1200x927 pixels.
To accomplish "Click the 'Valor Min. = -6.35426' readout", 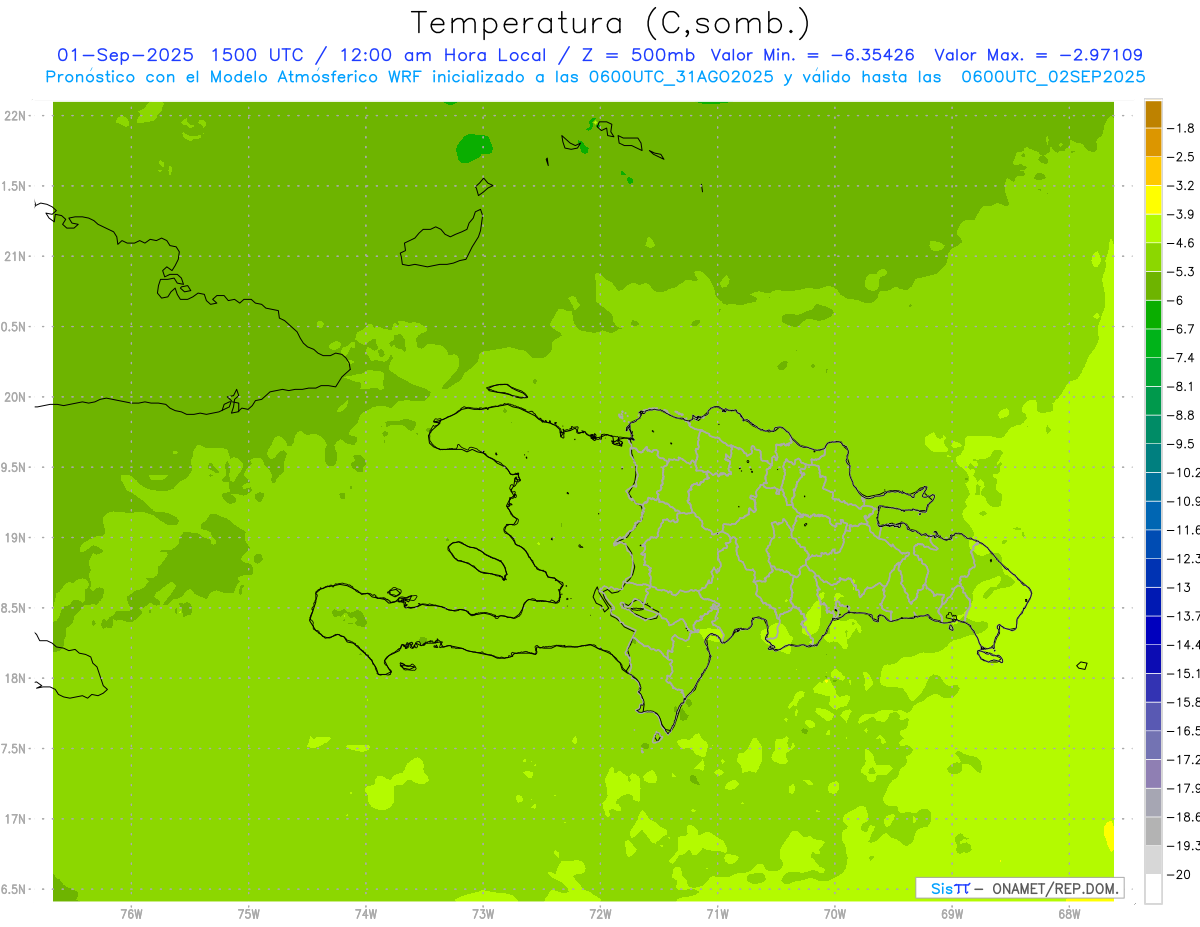I will [x=814, y=55].
